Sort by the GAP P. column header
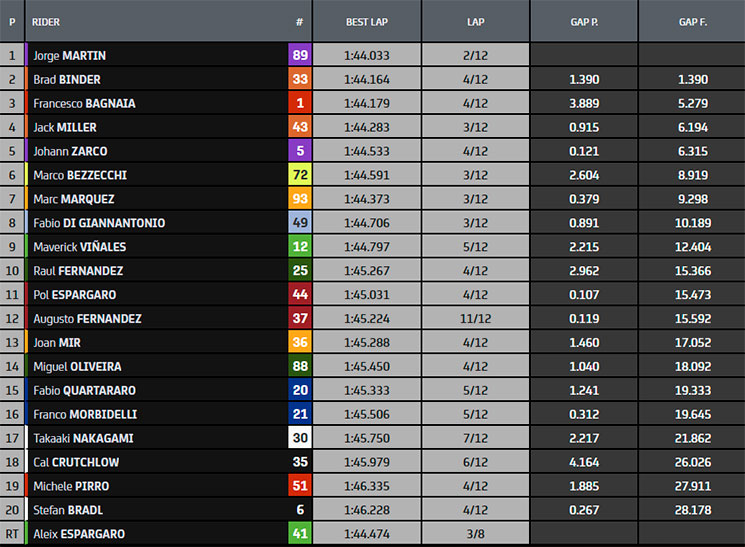 pos(584,20)
